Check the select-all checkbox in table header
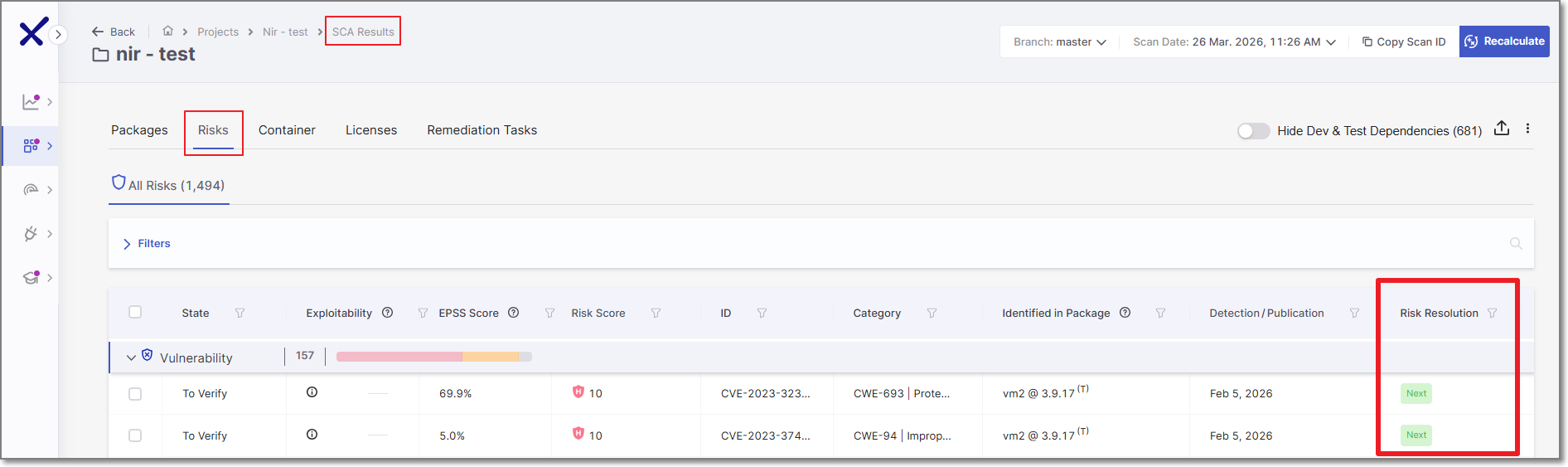The image size is (1568, 467). pos(135,312)
